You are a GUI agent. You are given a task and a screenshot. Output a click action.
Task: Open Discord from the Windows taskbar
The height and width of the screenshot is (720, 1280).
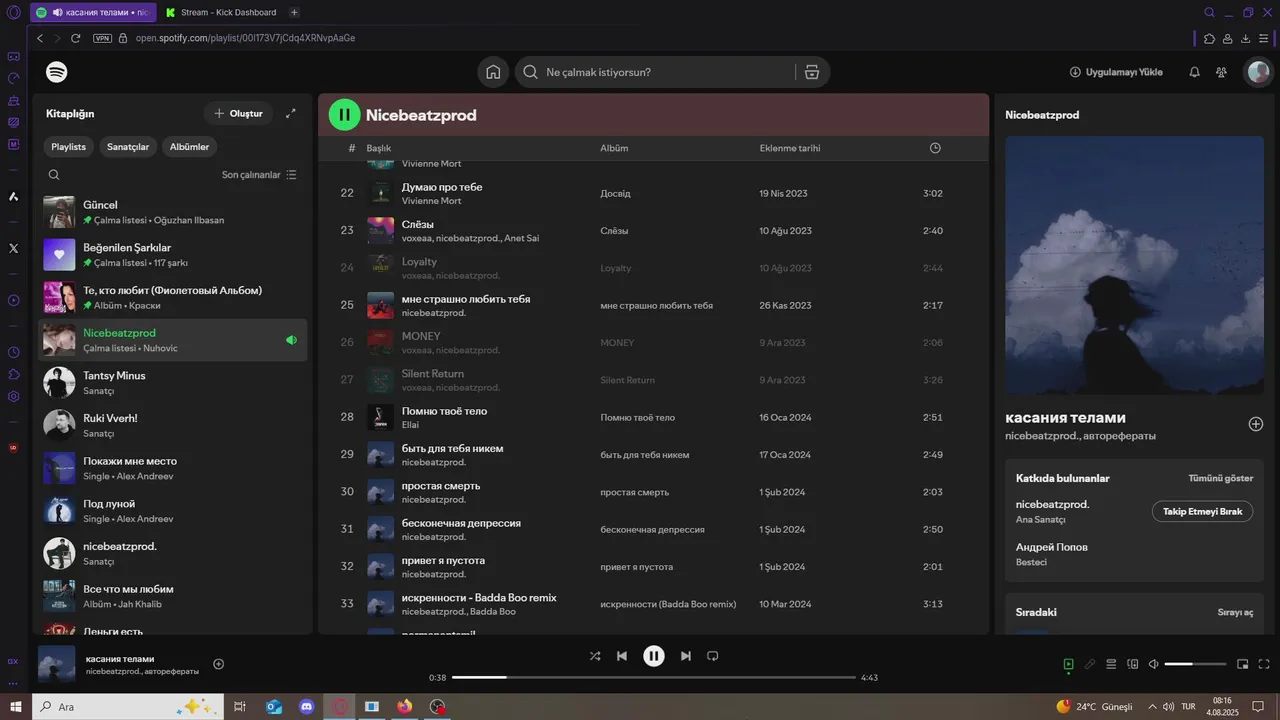(x=307, y=707)
